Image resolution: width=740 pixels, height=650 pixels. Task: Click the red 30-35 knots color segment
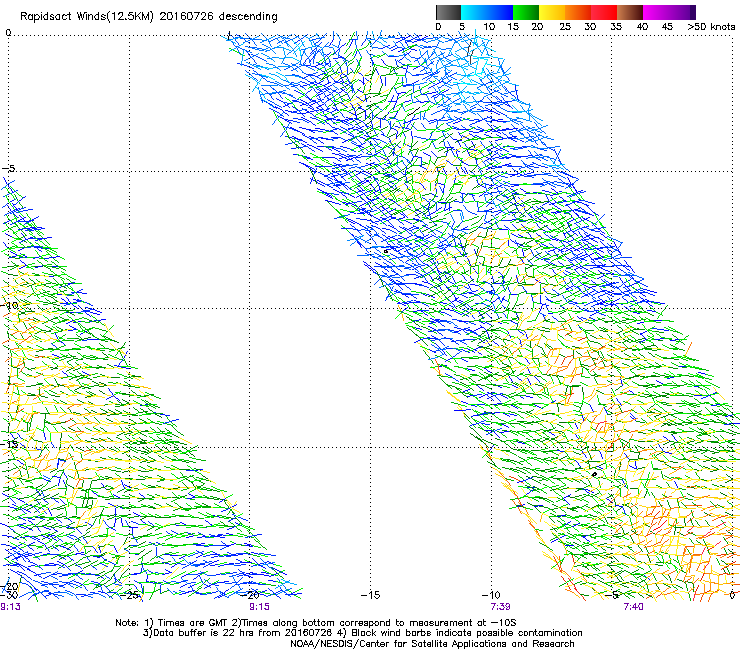tap(604, 12)
